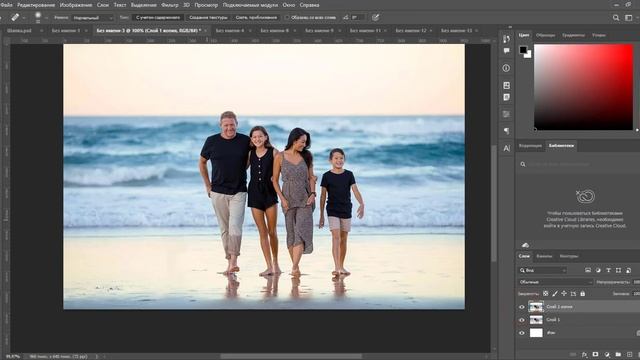The image size is (640, 360).
Task: Open the layer filter type dropdown Вид
Action: coord(542,270)
